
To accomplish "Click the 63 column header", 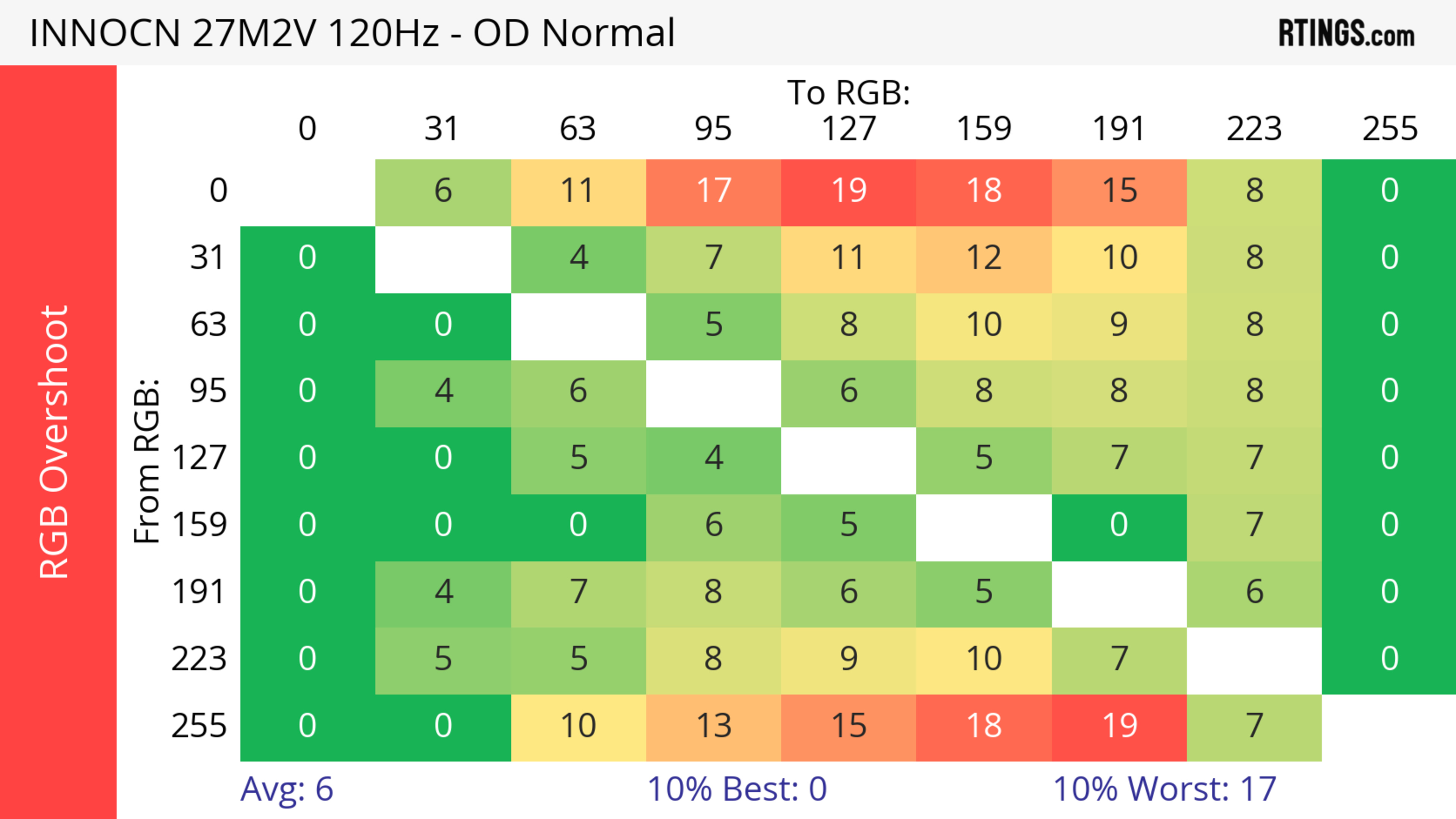I will [577, 129].
